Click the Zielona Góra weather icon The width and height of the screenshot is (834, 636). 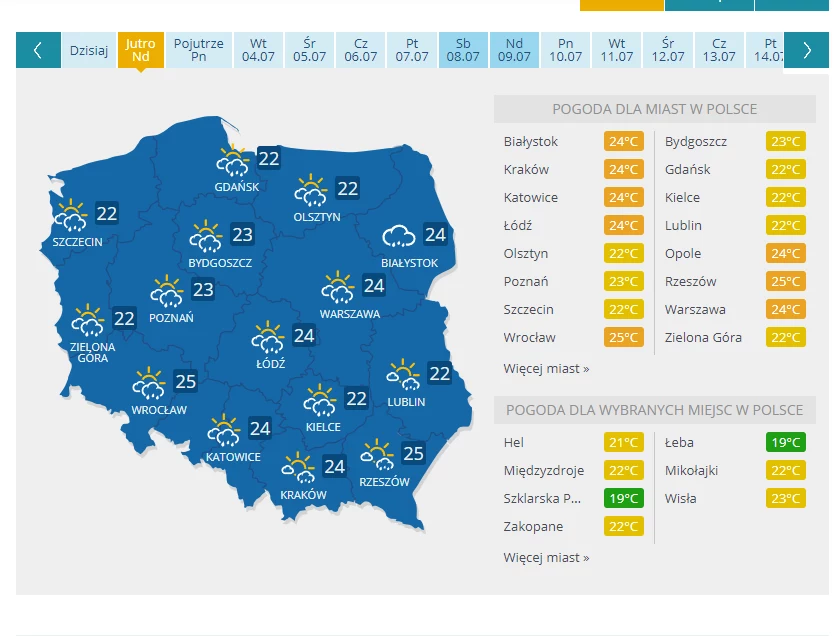pyautogui.click(x=88, y=320)
